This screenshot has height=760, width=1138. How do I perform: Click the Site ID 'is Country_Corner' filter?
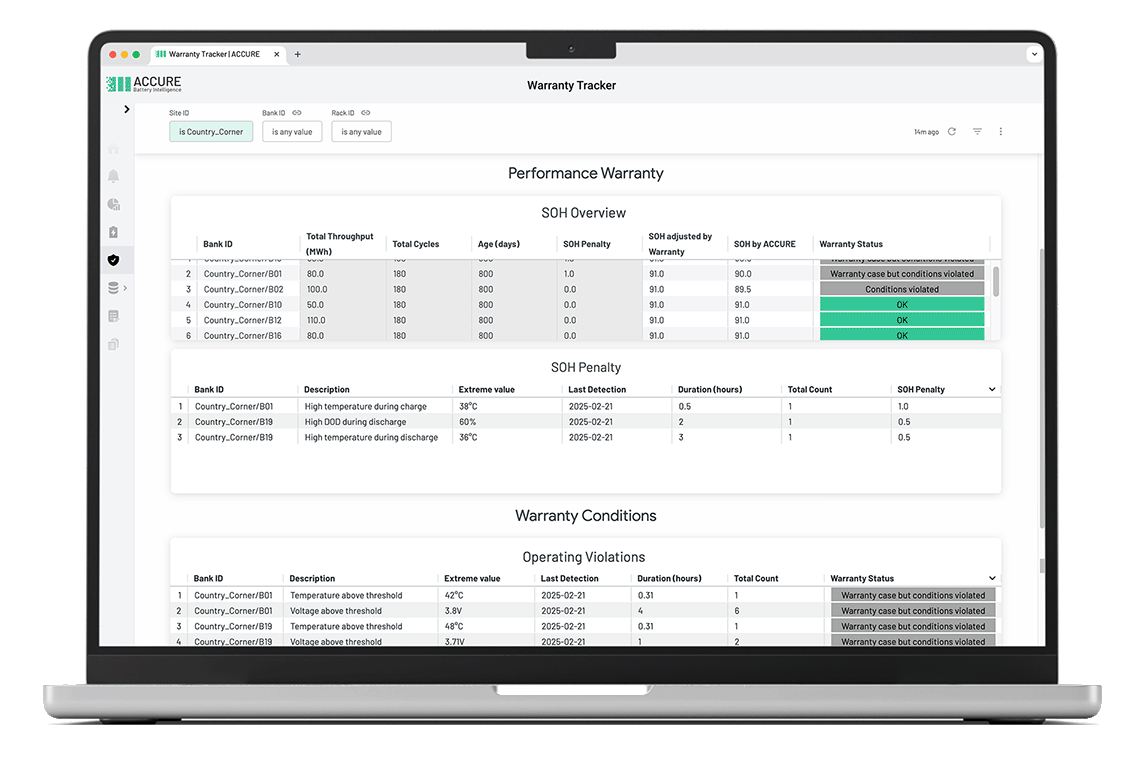pos(211,132)
